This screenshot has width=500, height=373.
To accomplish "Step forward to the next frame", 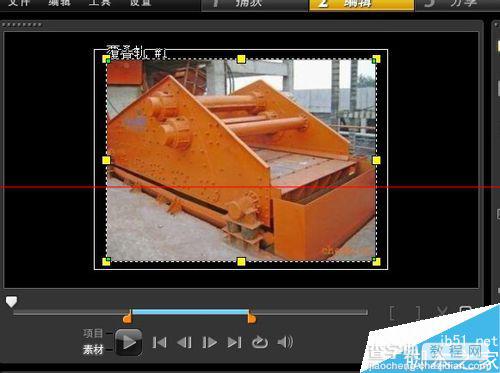I will click(x=209, y=342).
